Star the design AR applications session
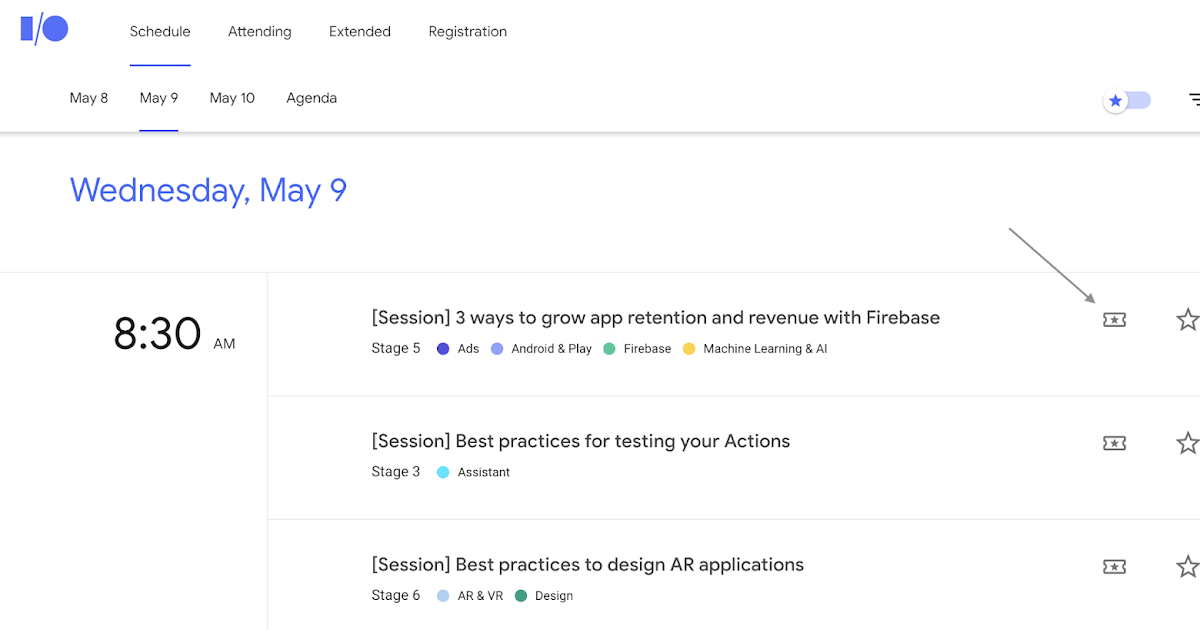This screenshot has height=630, width=1200. click(x=1187, y=567)
